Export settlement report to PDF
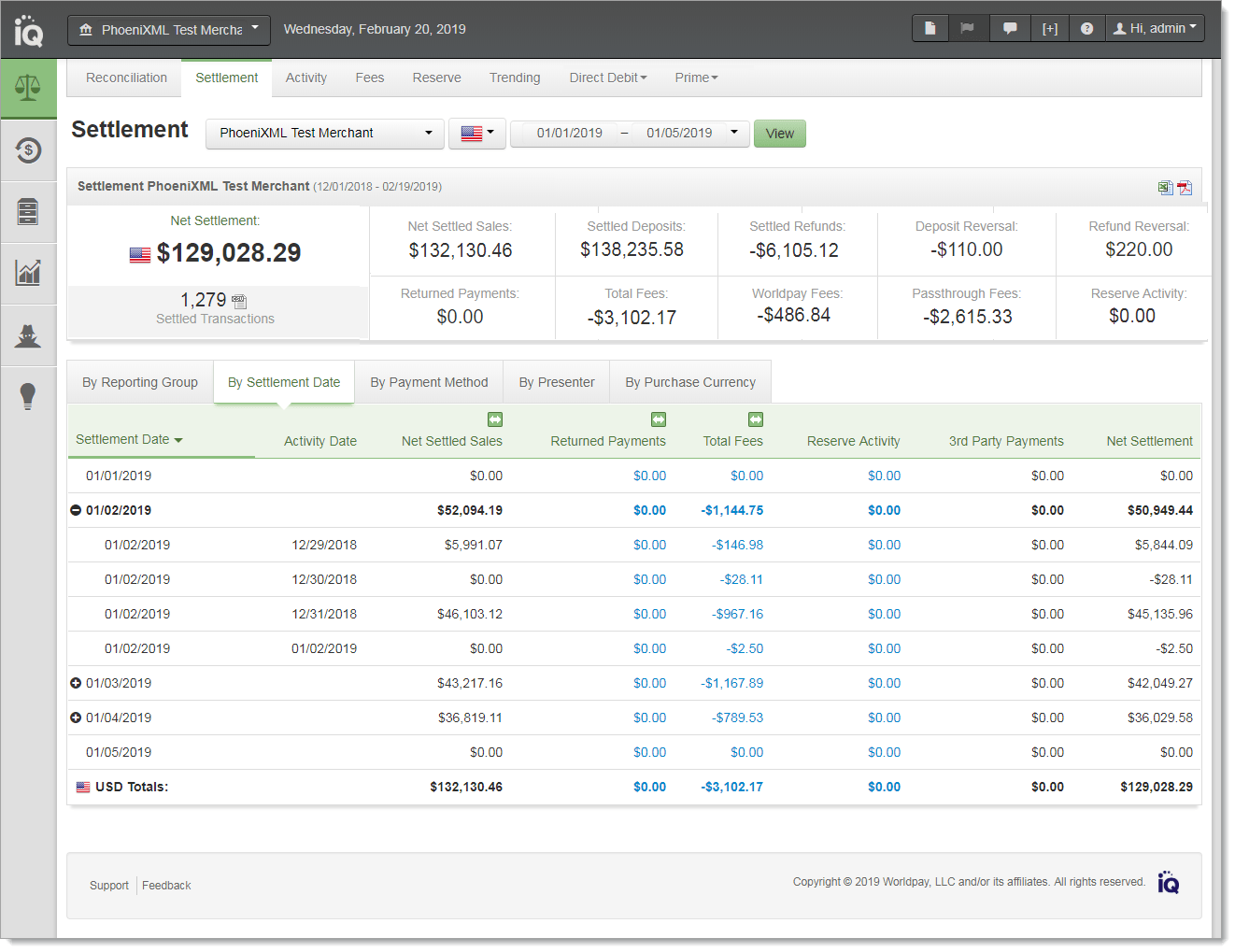The image size is (1235, 952). [1185, 188]
